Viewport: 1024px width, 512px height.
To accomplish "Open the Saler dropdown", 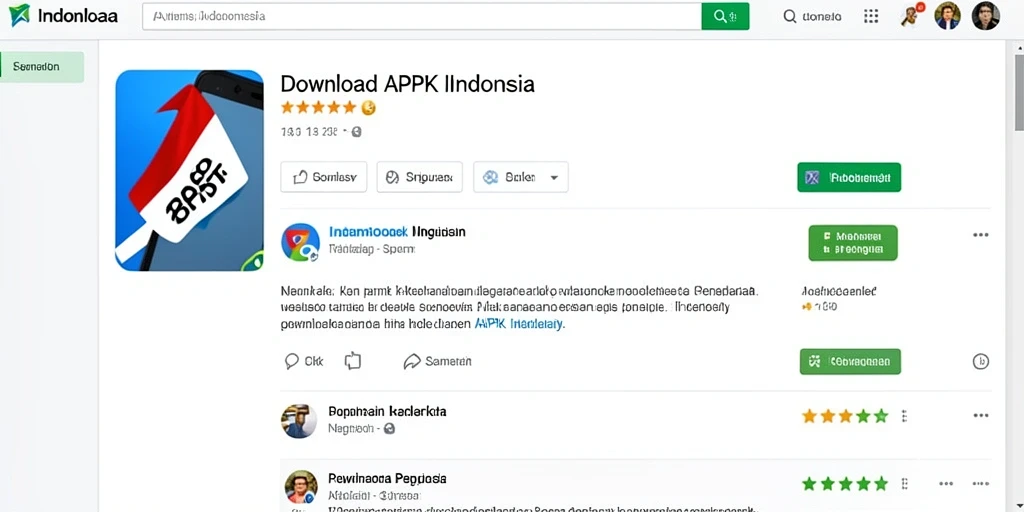I will coord(520,177).
